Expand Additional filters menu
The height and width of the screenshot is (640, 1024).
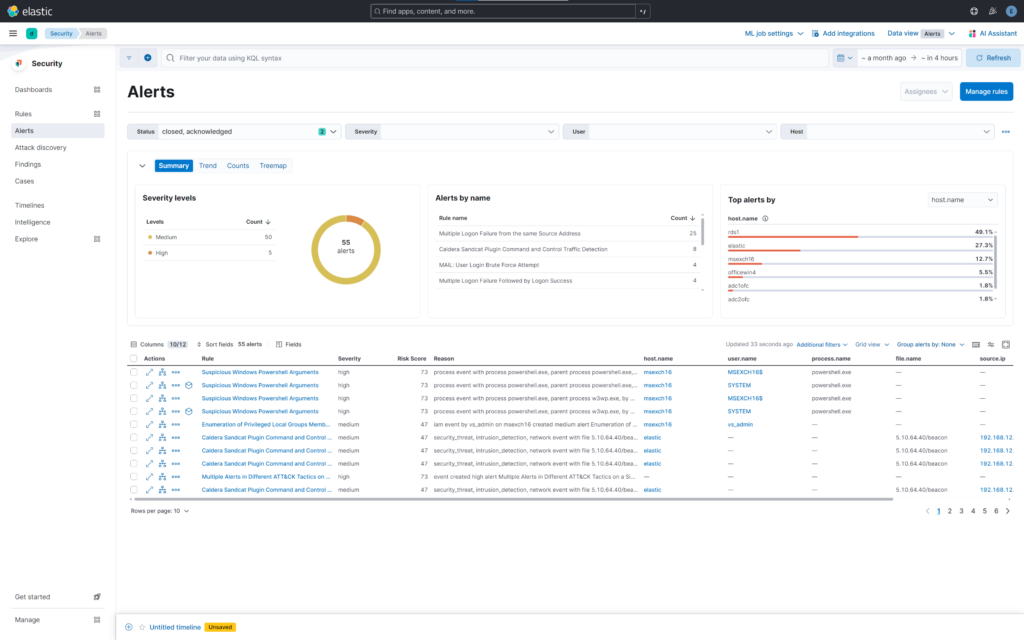[822, 345]
